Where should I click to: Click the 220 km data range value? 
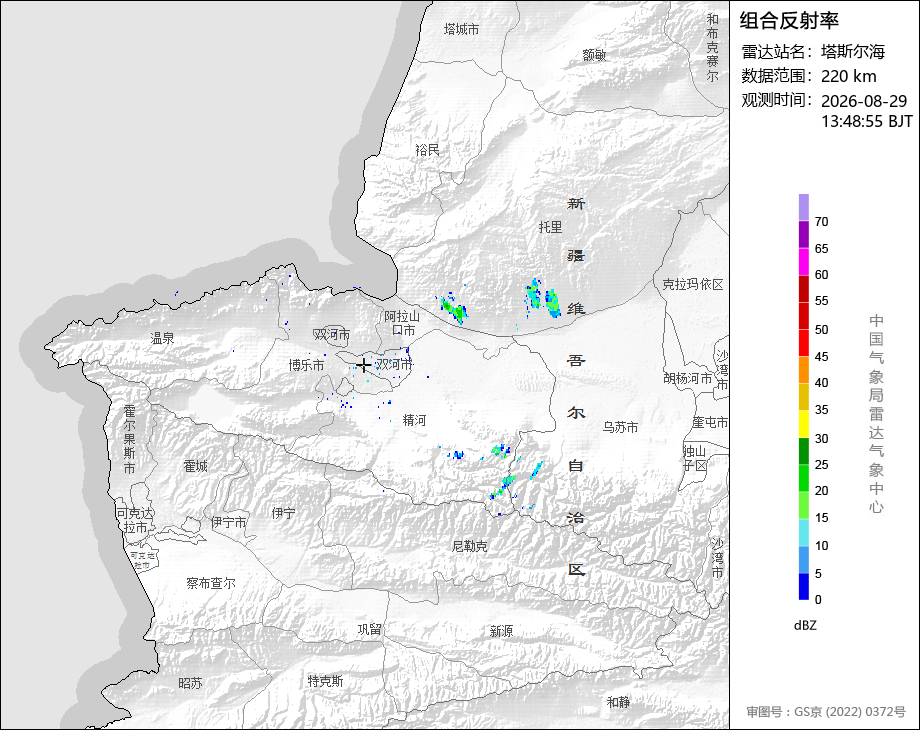(848, 76)
